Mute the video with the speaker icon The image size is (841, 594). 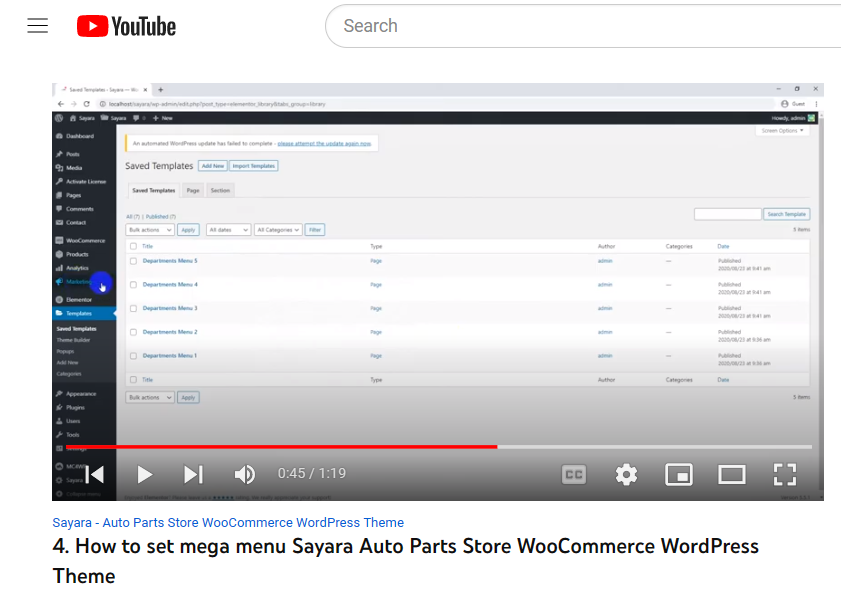pyautogui.click(x=245, y=474)
